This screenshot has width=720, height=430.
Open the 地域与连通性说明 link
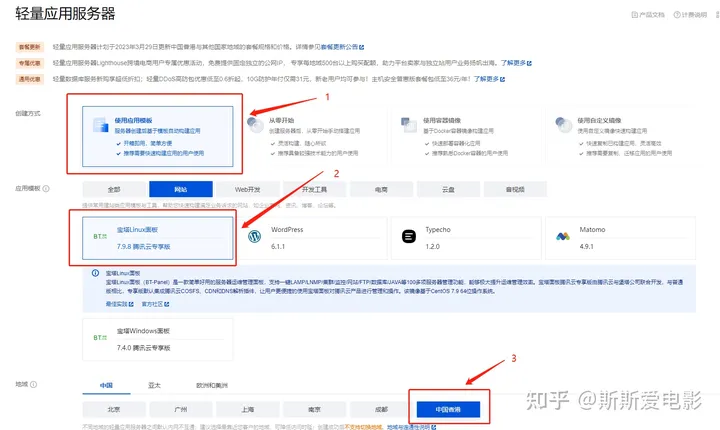click(x=408, y=427)
